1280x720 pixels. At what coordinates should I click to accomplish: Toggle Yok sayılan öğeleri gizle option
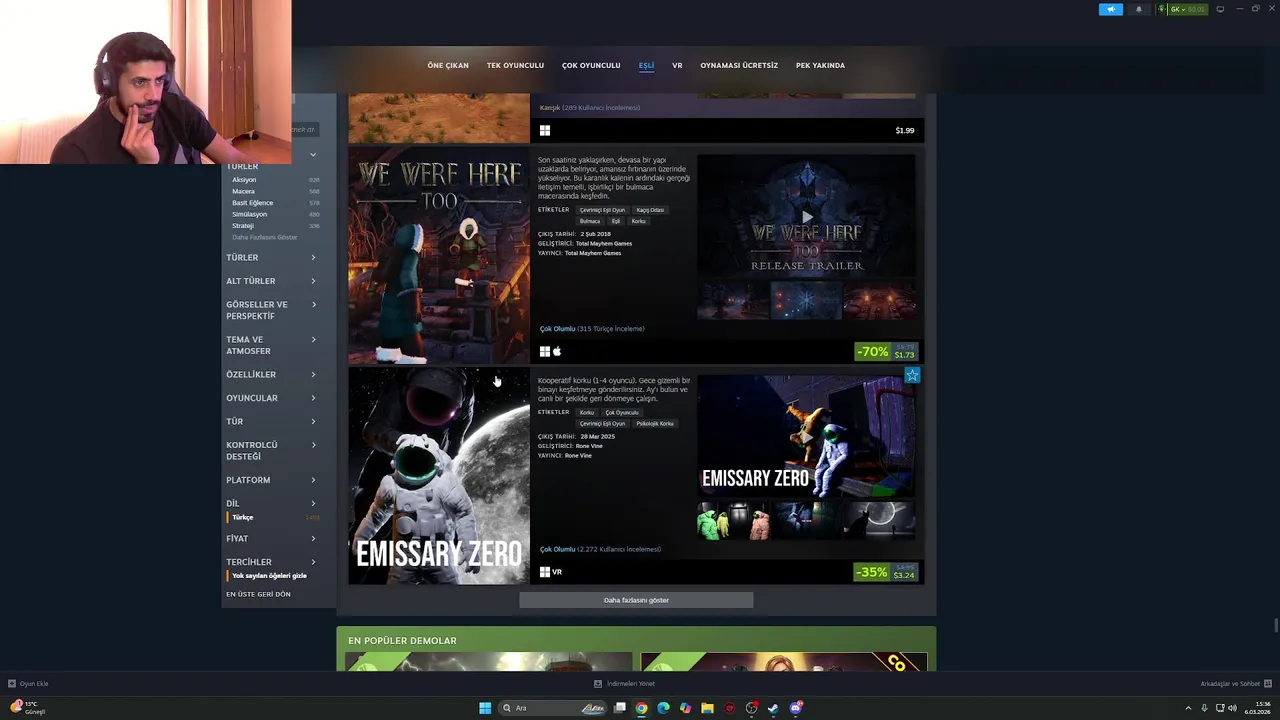[269, 576]
